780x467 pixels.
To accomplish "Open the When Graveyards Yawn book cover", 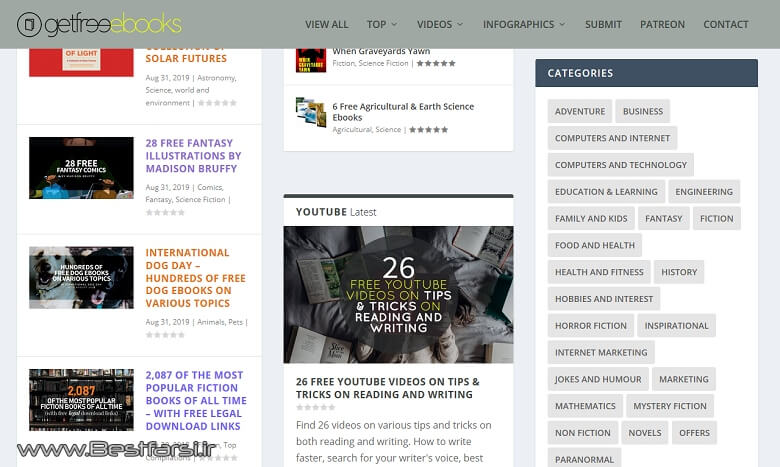I will tap(310, 59).
